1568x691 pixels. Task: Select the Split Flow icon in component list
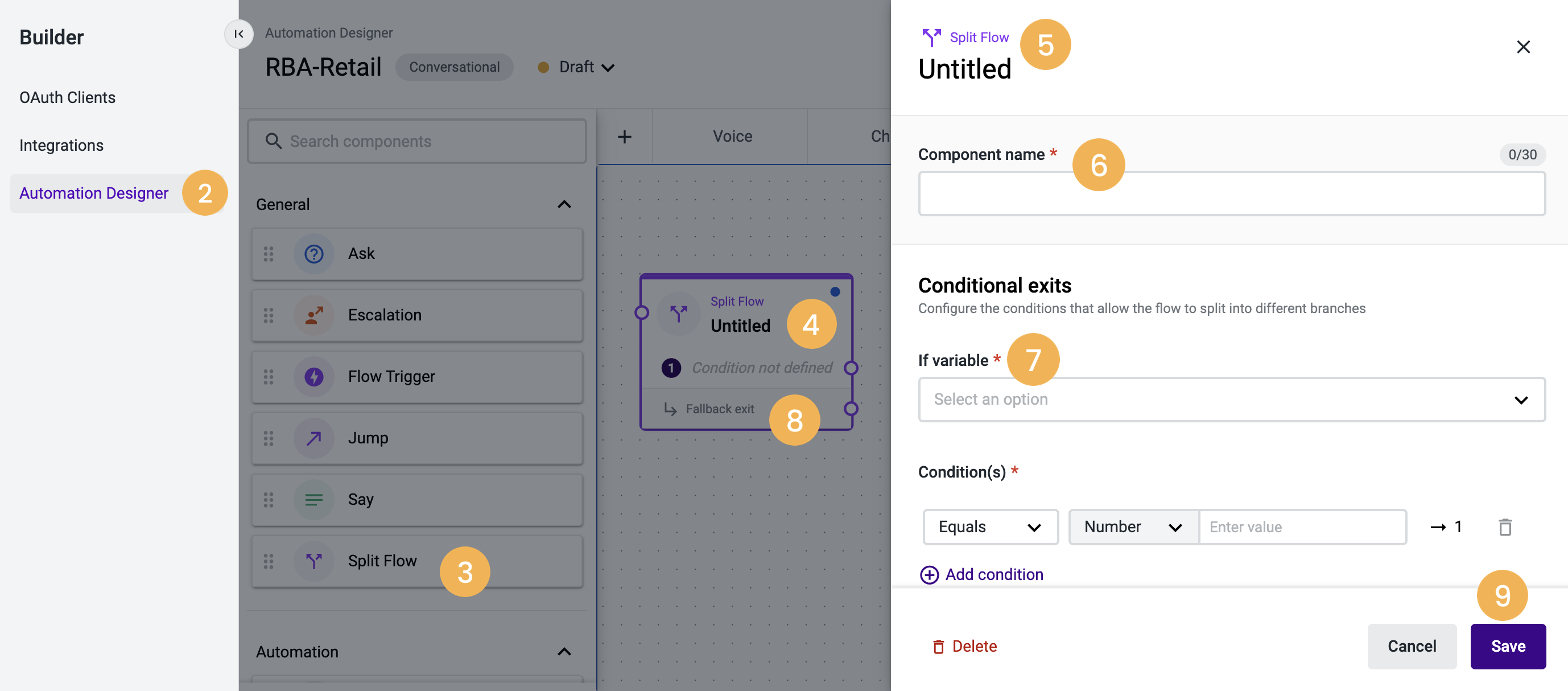point(313,561)
